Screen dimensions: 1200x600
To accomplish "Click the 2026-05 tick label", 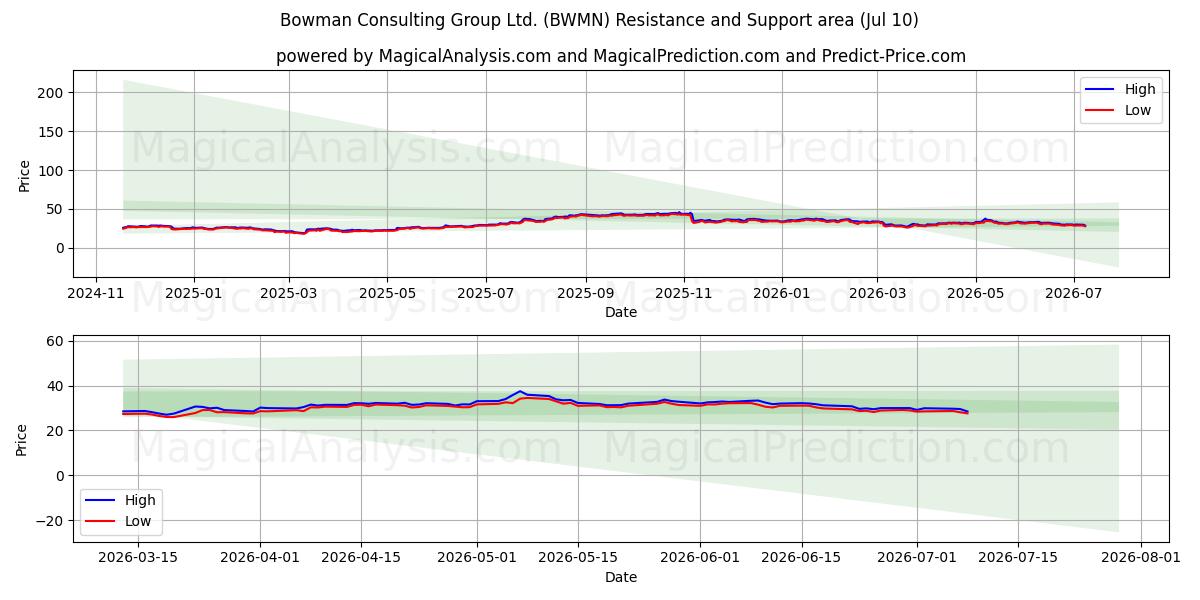I will tap(976, 293).
